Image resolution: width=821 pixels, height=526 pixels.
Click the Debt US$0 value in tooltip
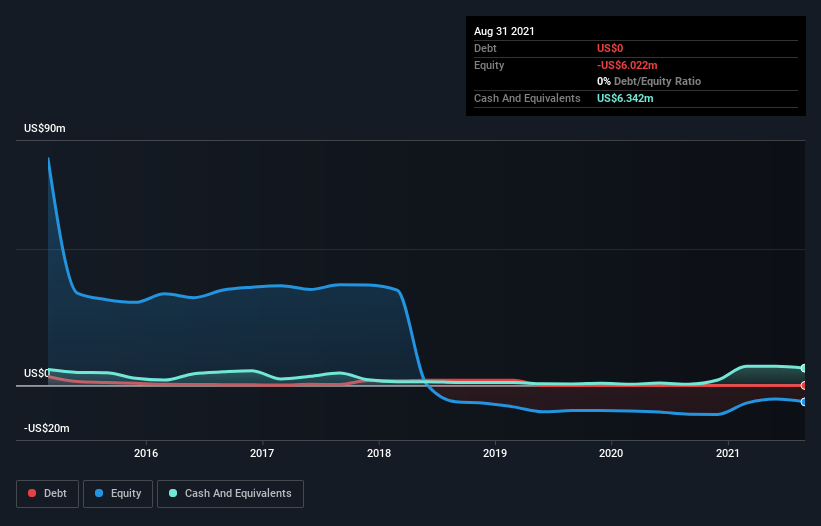click(610, 48)
